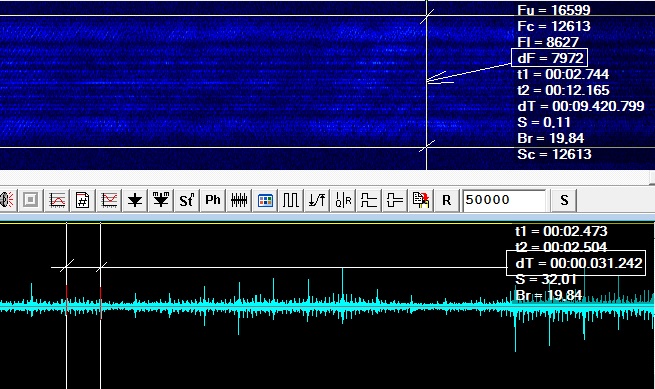This screenshot has width=655, height=389.
Task: Click the Sf toolbar button
Action: click(x=187, y=200)
